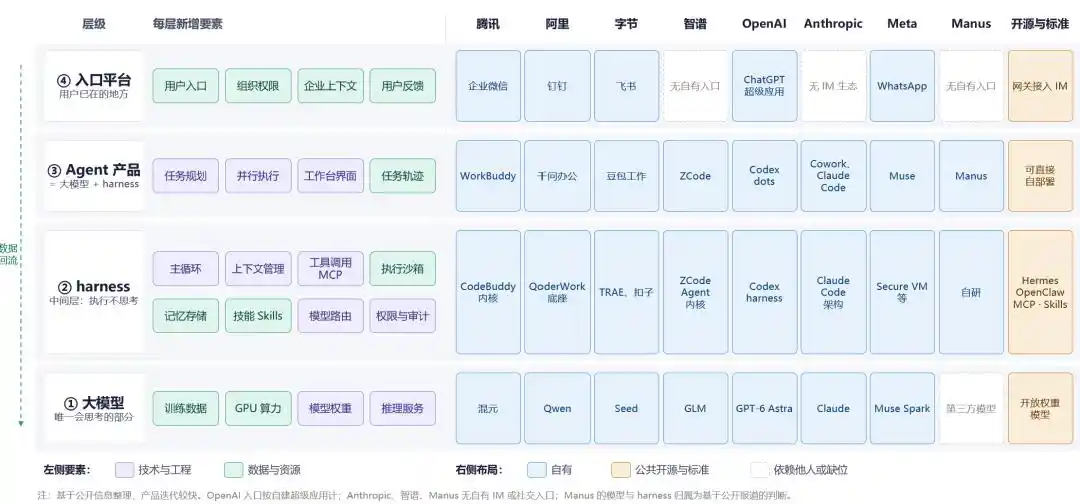
Task: Click the 主循环 element box
Action: 185,269
